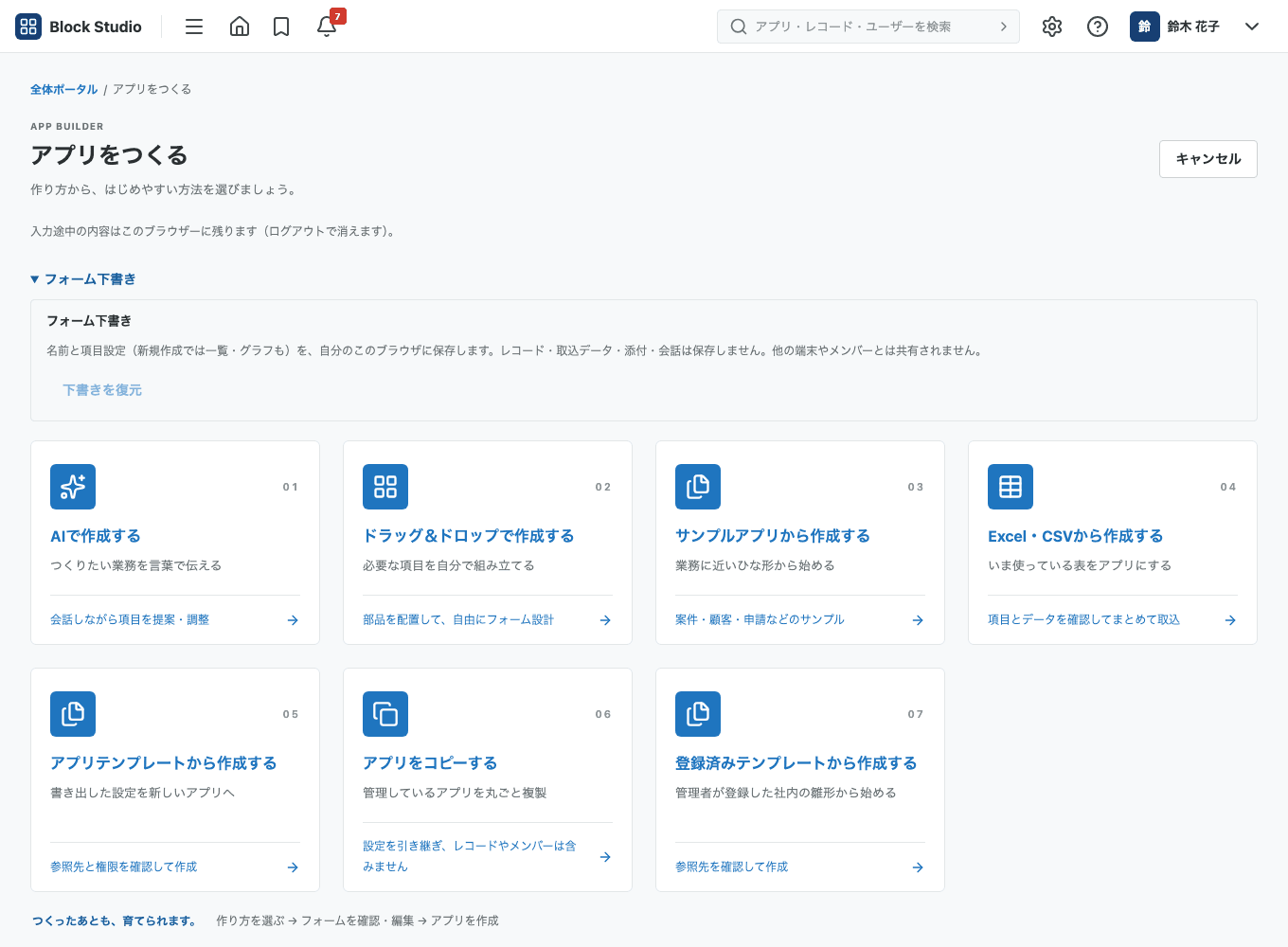Click the arrow beside 設定を引き継ぎ text
This screenshot has width=1288, height=947.
605,857
